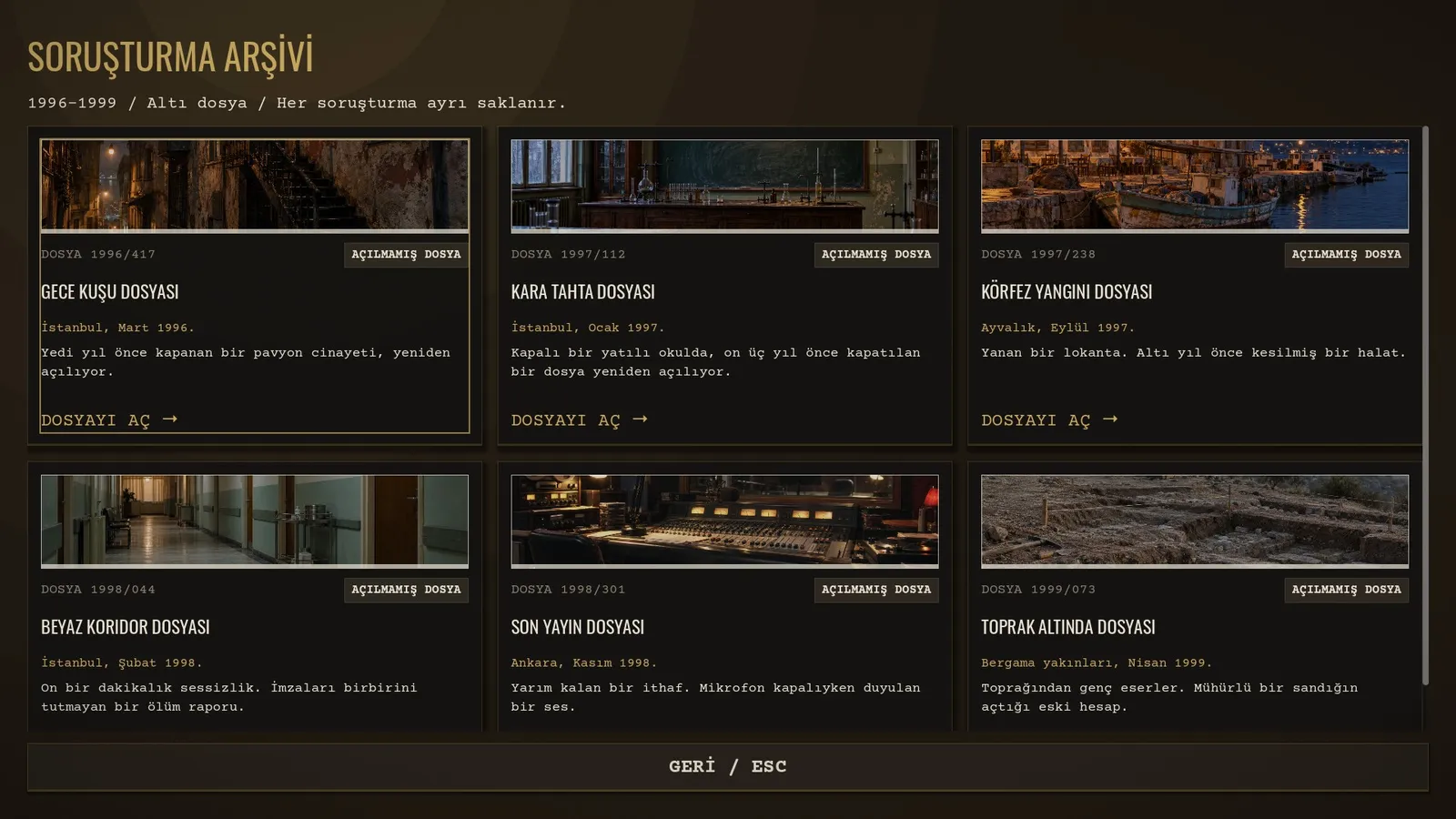Go back with the Geri / ESC button
This screenshot has height=819, width=1456.
point(728,767)
